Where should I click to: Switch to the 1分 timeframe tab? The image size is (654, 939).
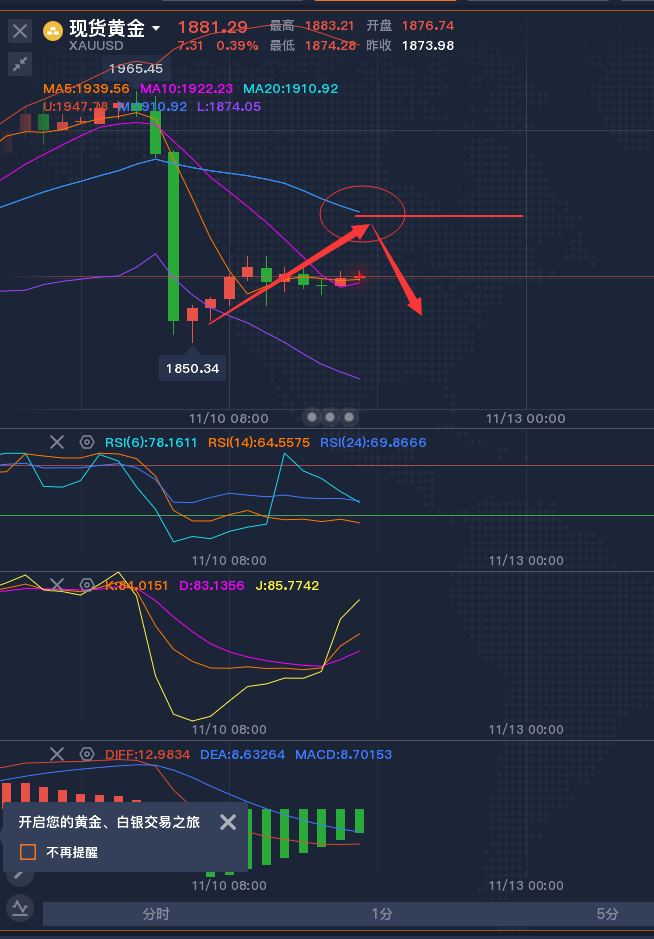[382, 914]
